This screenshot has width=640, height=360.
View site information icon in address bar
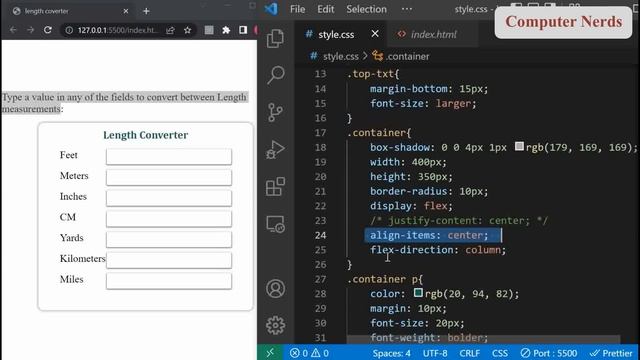point(69,30)
